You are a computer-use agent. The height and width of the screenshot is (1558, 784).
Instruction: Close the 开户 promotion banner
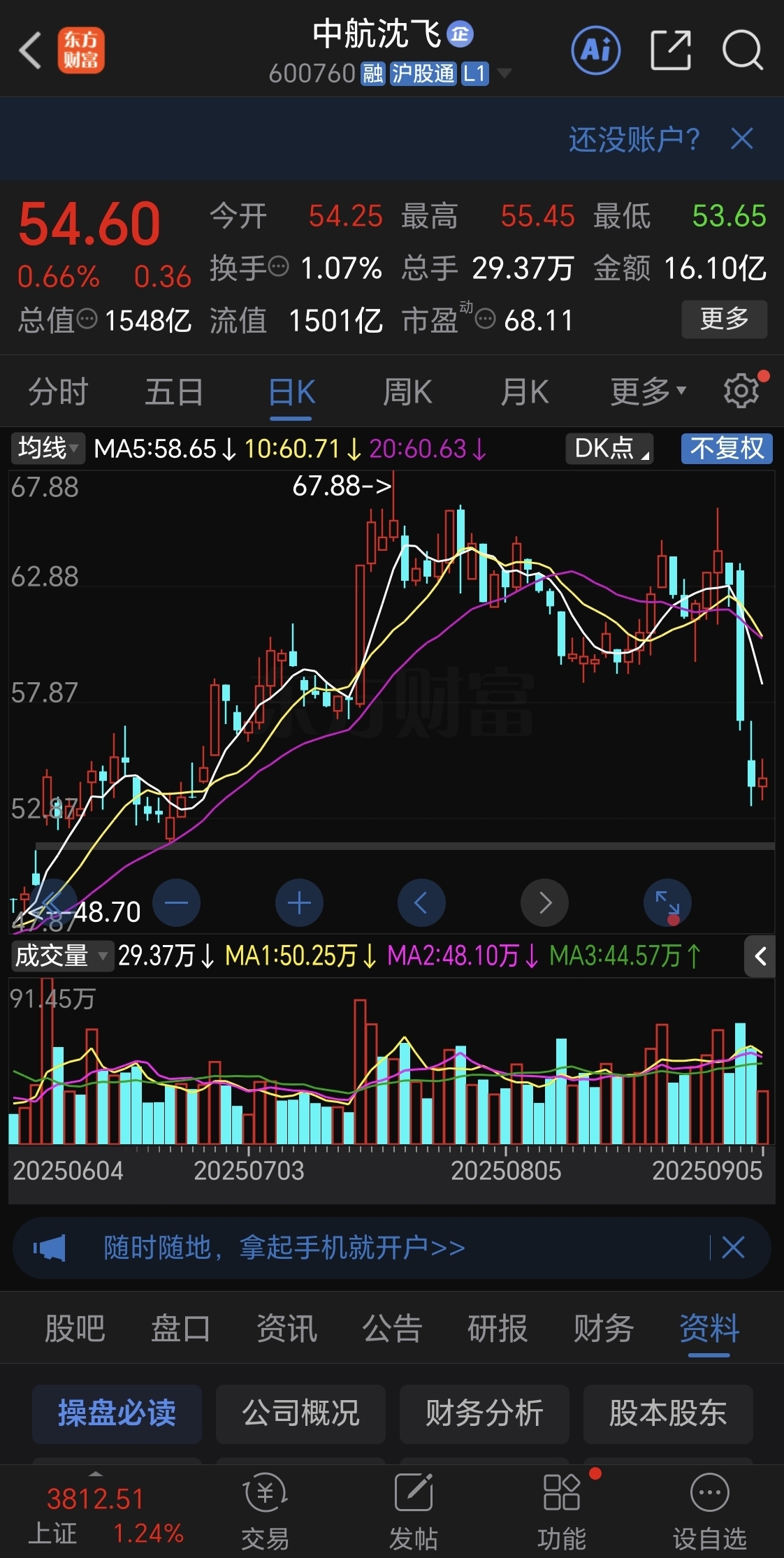click(x=733, y=1247)
